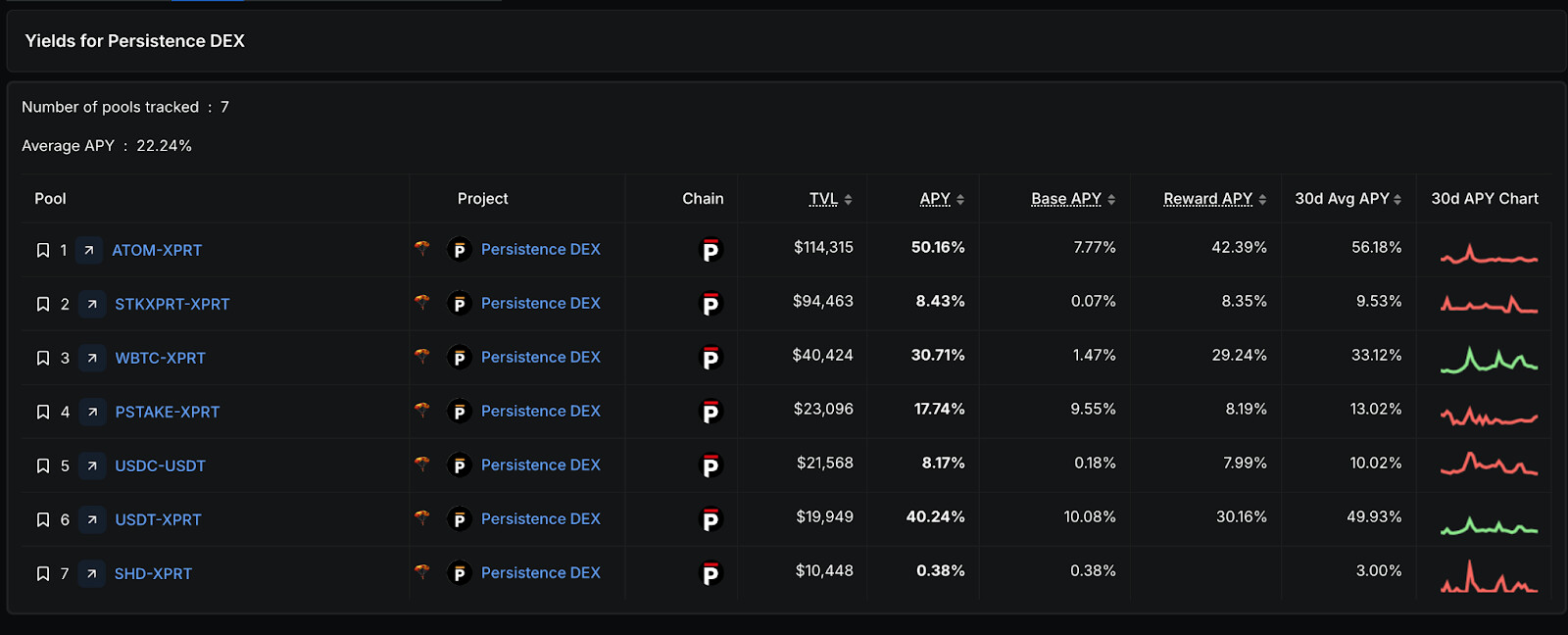Open the ATOM-XPRT pool link
This screenshot has height=635, width=1568.
pos(157,250)
